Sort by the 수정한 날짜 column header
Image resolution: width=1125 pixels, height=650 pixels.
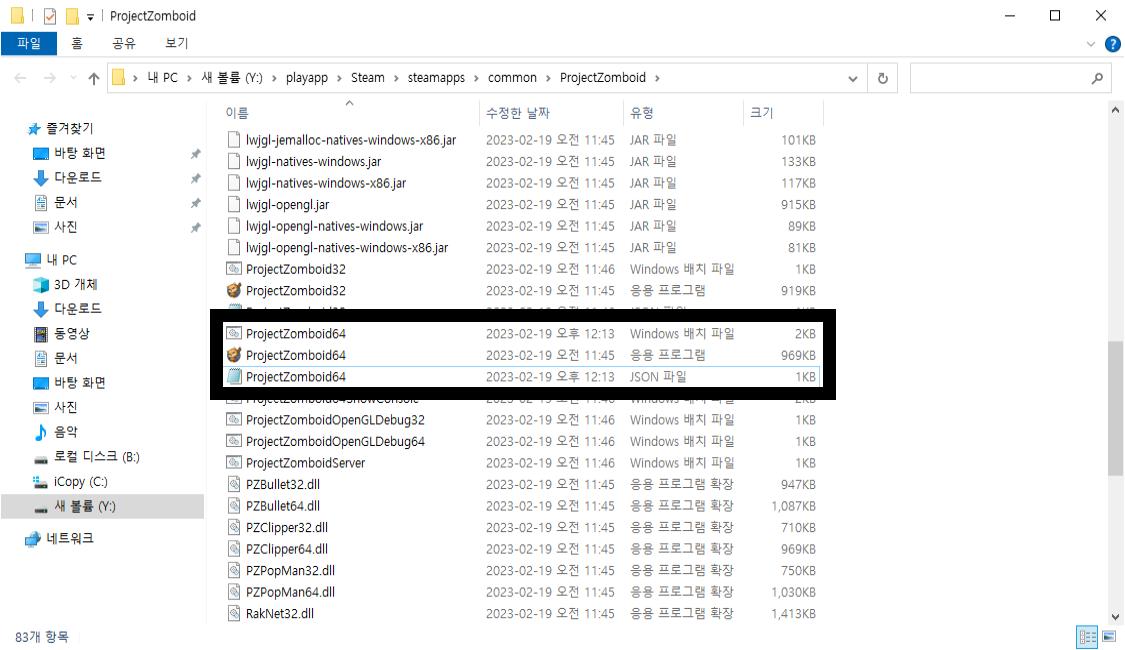[518, 113]
